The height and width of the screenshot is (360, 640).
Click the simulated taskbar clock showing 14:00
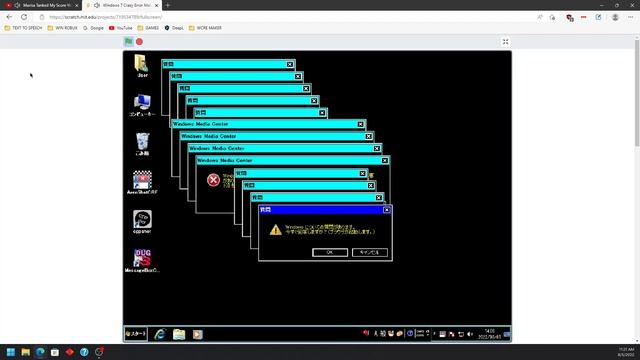[x=489, y=334]
